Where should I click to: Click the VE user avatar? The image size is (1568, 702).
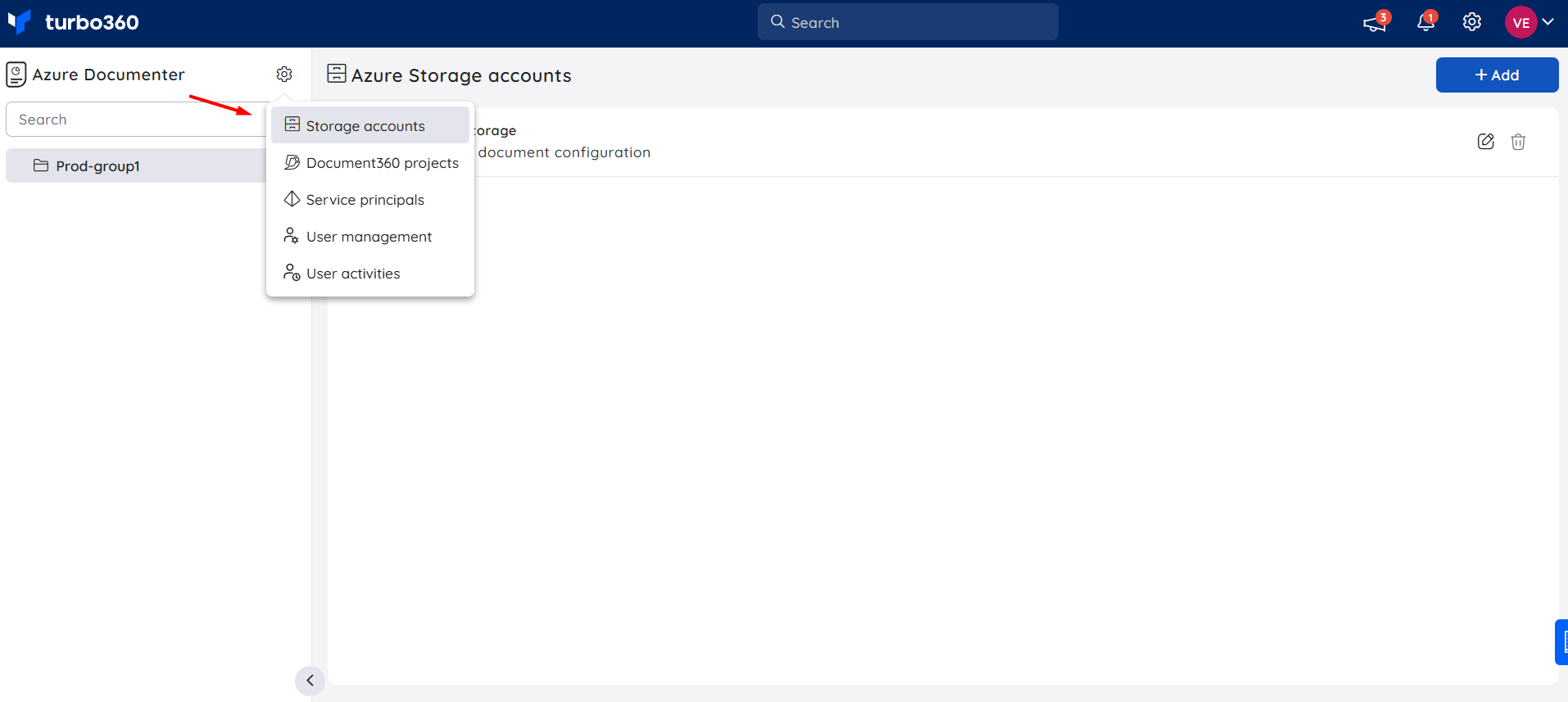(x=1521, y=22)
